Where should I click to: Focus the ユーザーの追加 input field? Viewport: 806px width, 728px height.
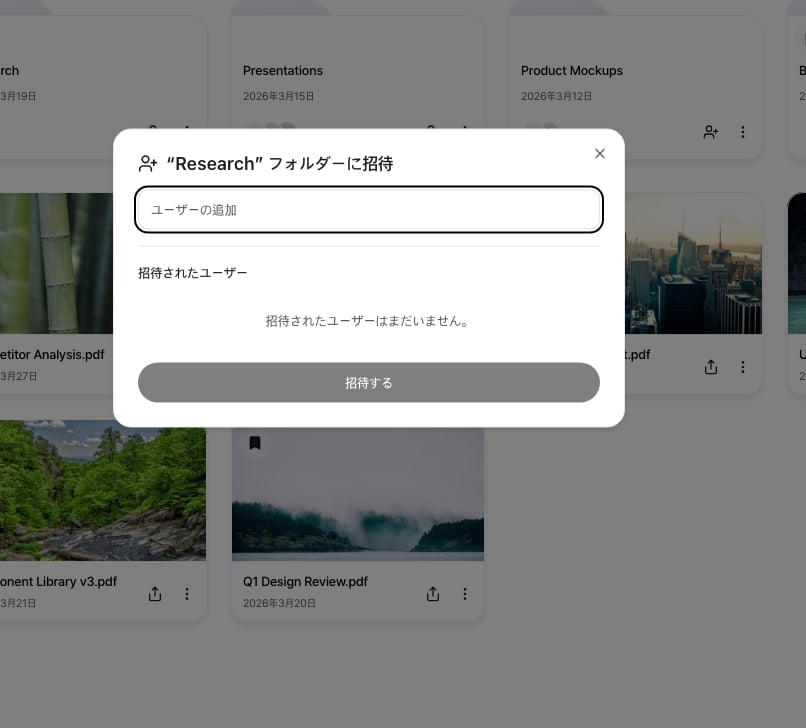(x=369, y=210)
